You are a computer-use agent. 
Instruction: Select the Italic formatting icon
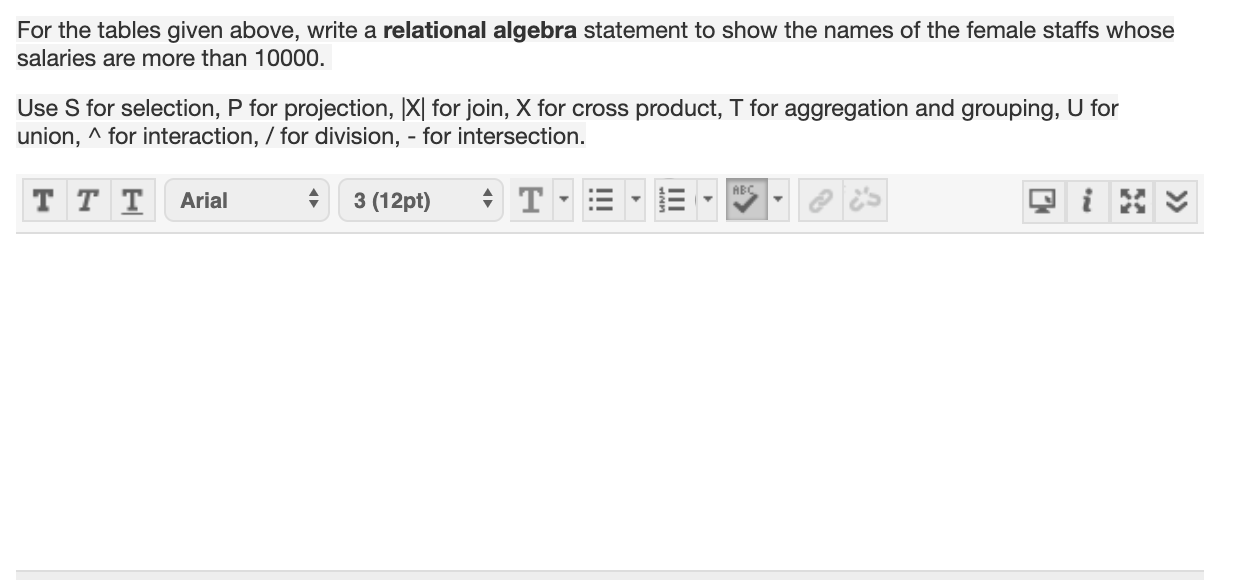pos(87,200)
